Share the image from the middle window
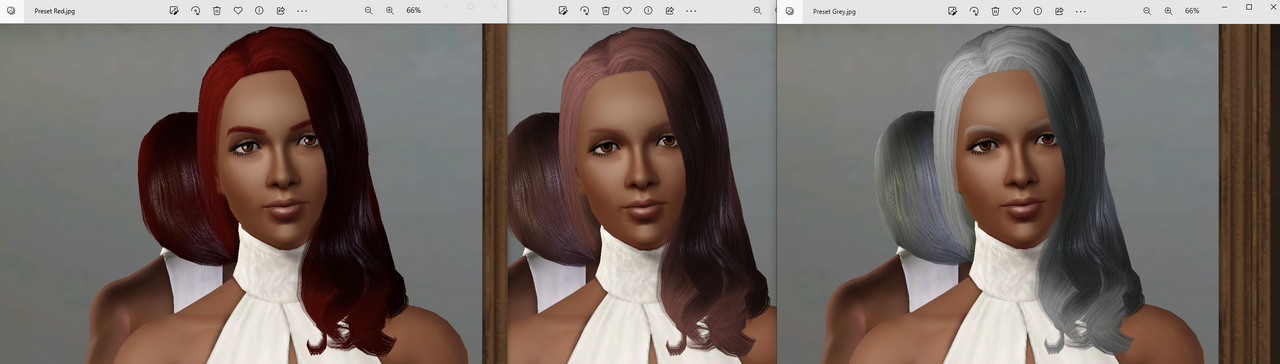The image size is (1280, 364). click(669, 10)
